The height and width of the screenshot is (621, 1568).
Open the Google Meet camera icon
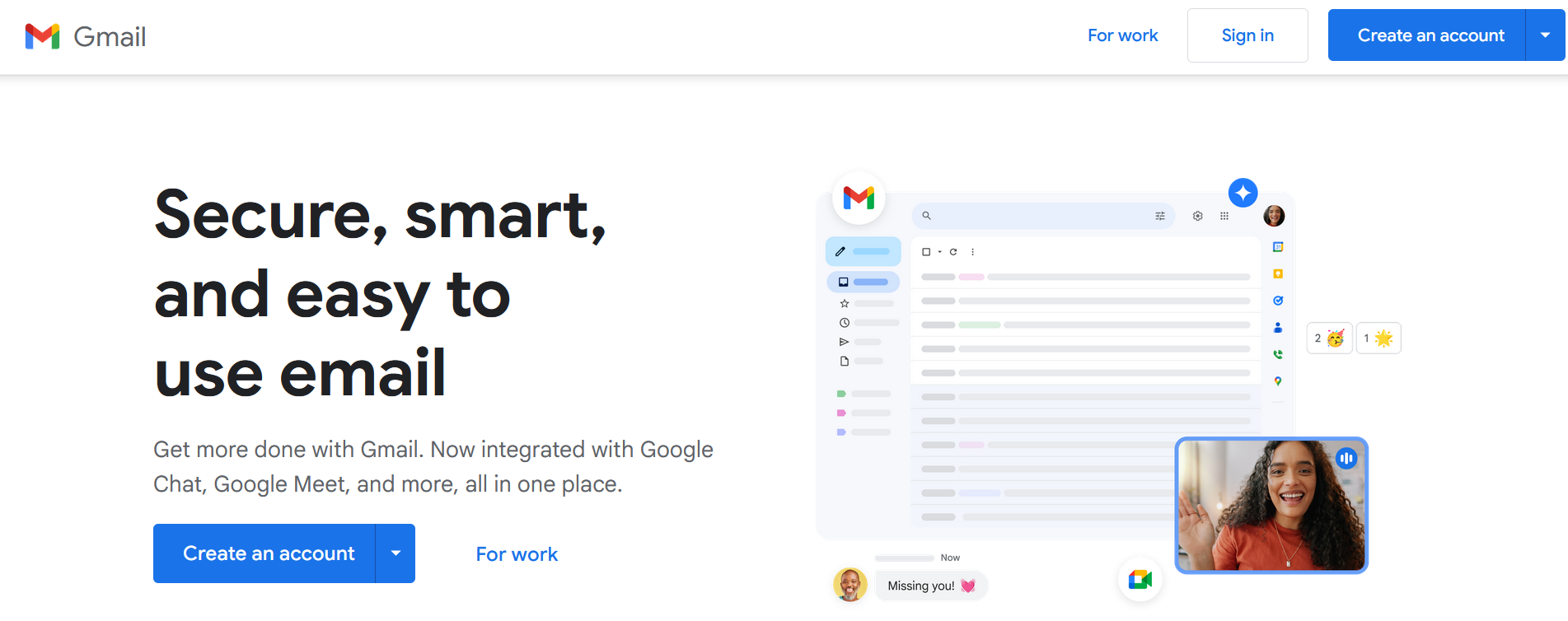pos(1140,580)
